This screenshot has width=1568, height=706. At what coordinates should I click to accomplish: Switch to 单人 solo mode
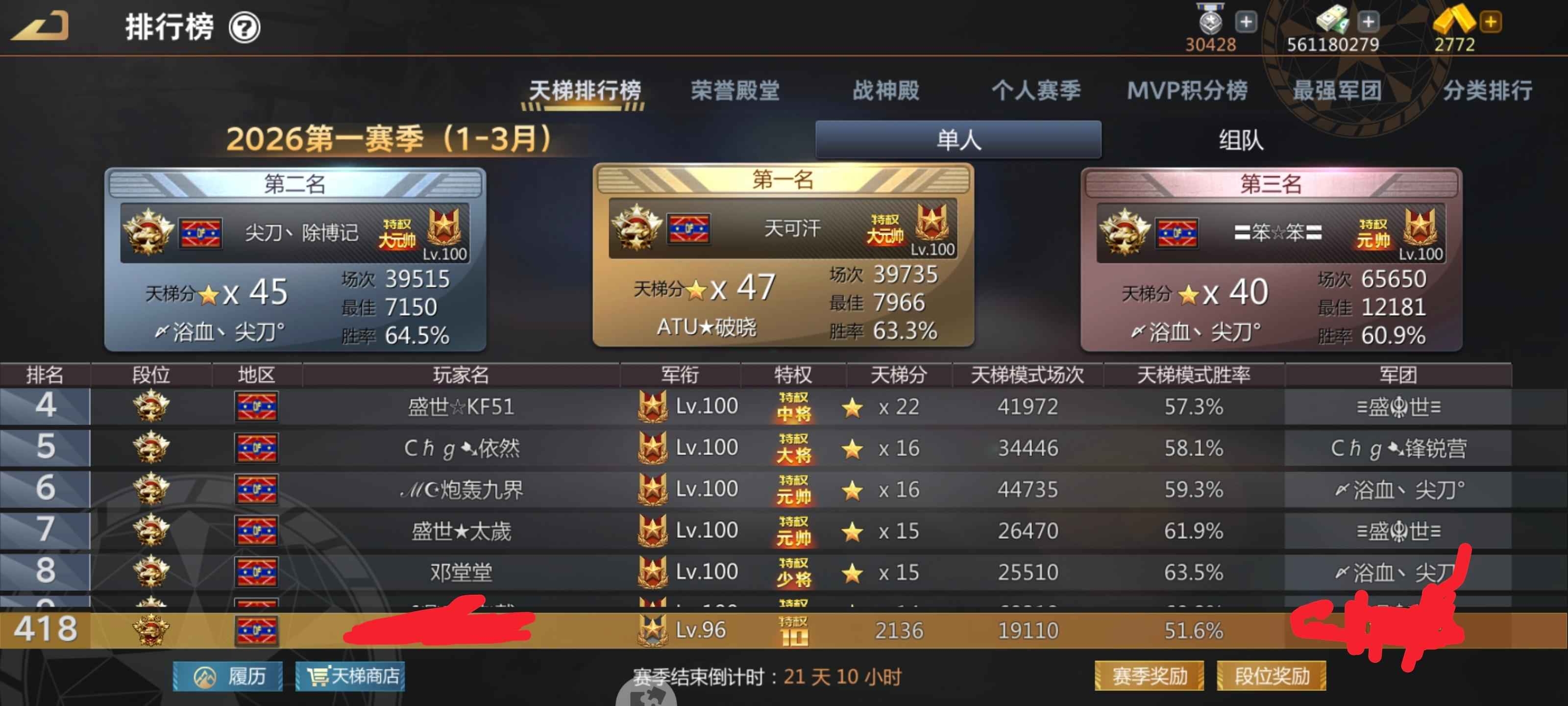click(x=958, y=140)
